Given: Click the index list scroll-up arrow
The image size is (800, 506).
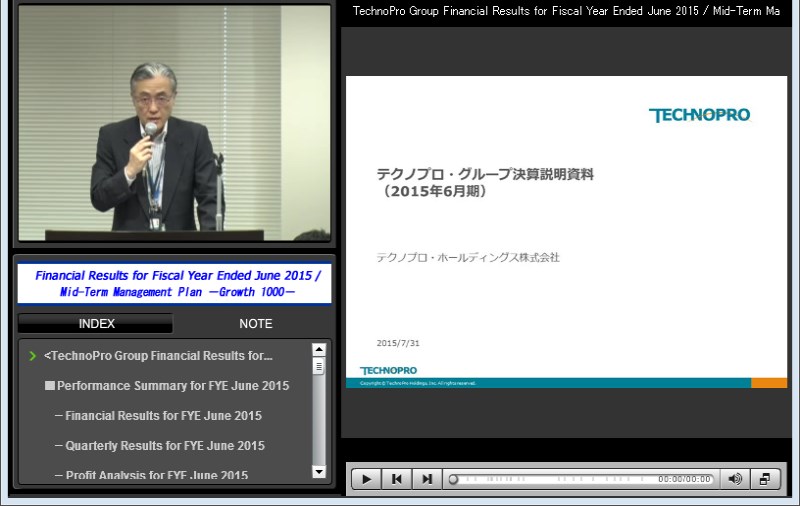Looking at the screenshot, I should (x=319, y=349).
